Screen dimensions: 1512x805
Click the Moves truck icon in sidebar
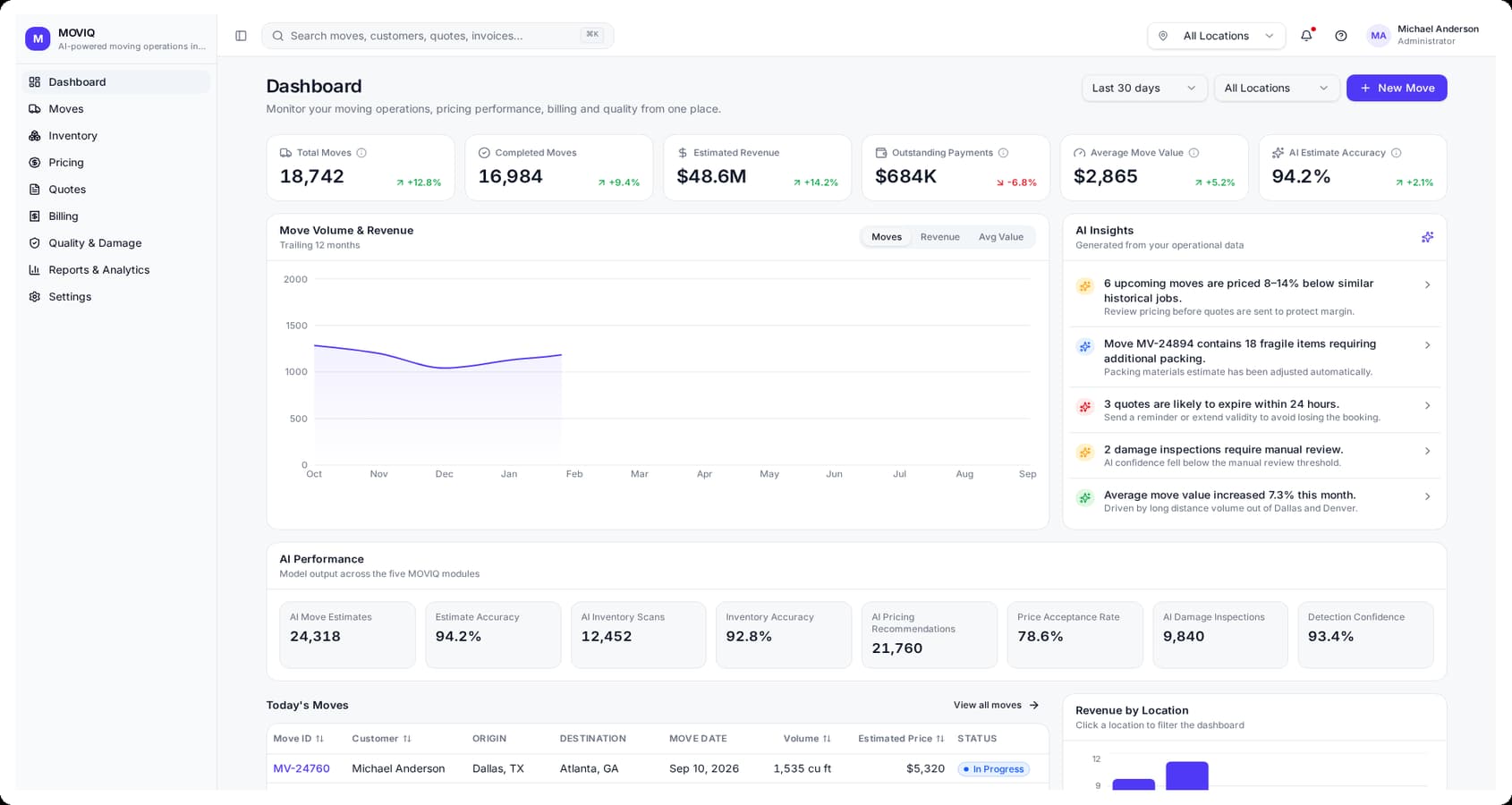(x=35, y=109)
